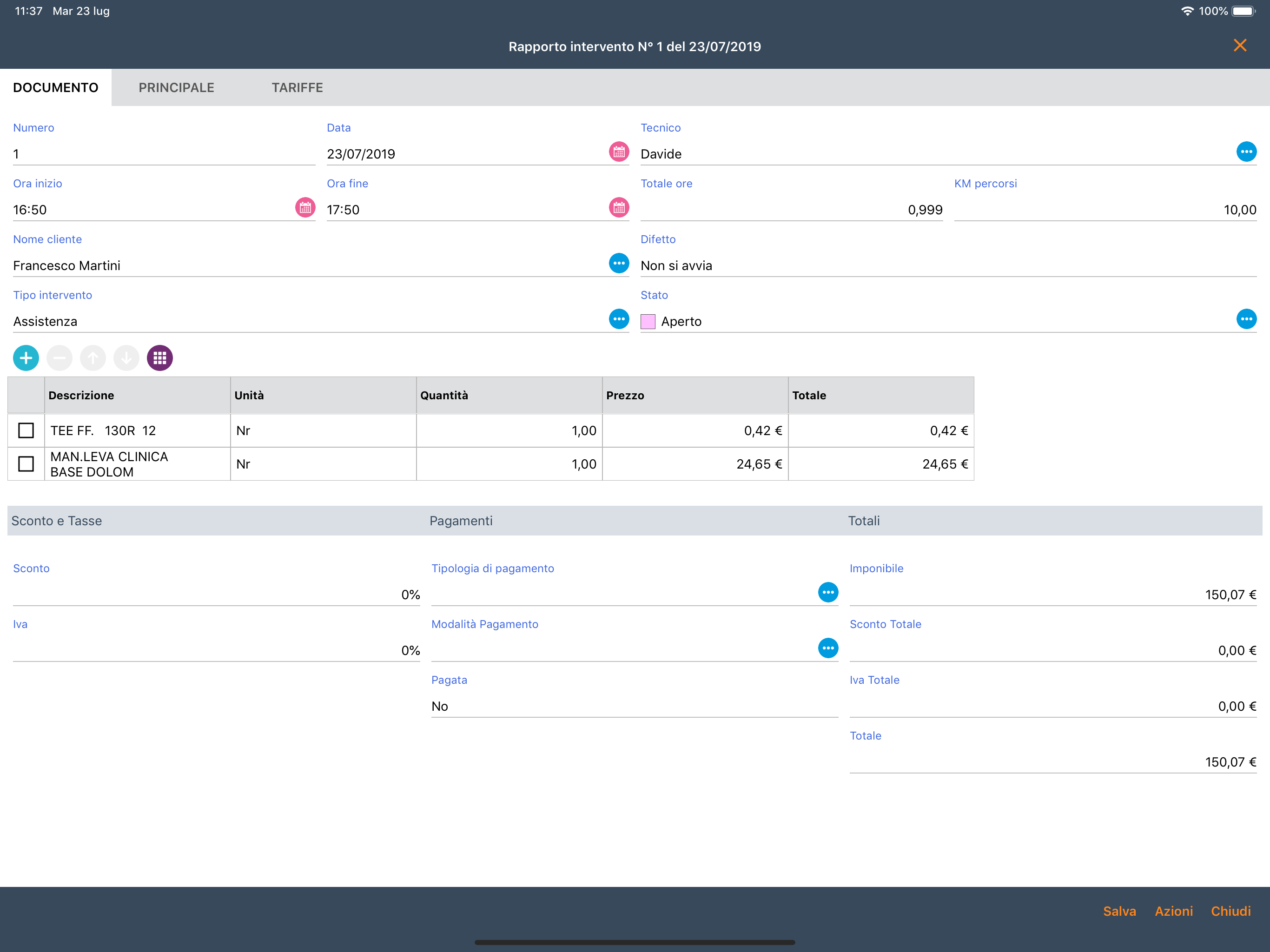
Task: Open the Ora fine time picker icon
Action: tap(618, 208)
